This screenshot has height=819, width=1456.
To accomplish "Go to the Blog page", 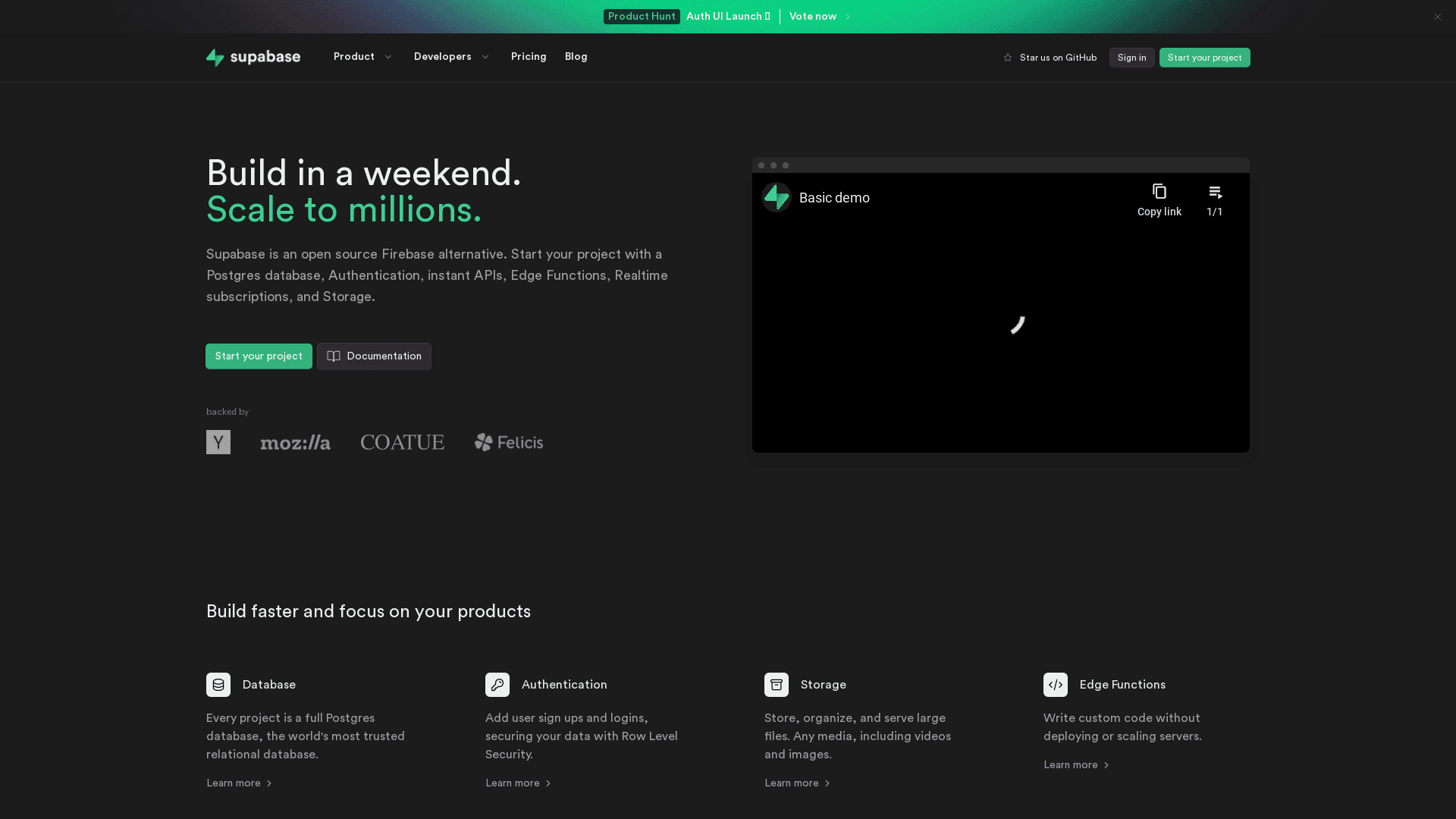I will [576, 57].
